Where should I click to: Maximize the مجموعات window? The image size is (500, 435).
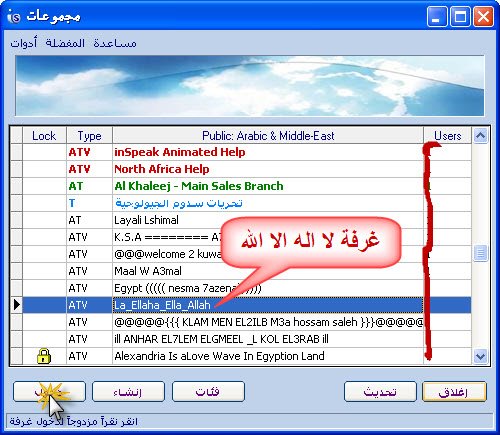(460, 17)
